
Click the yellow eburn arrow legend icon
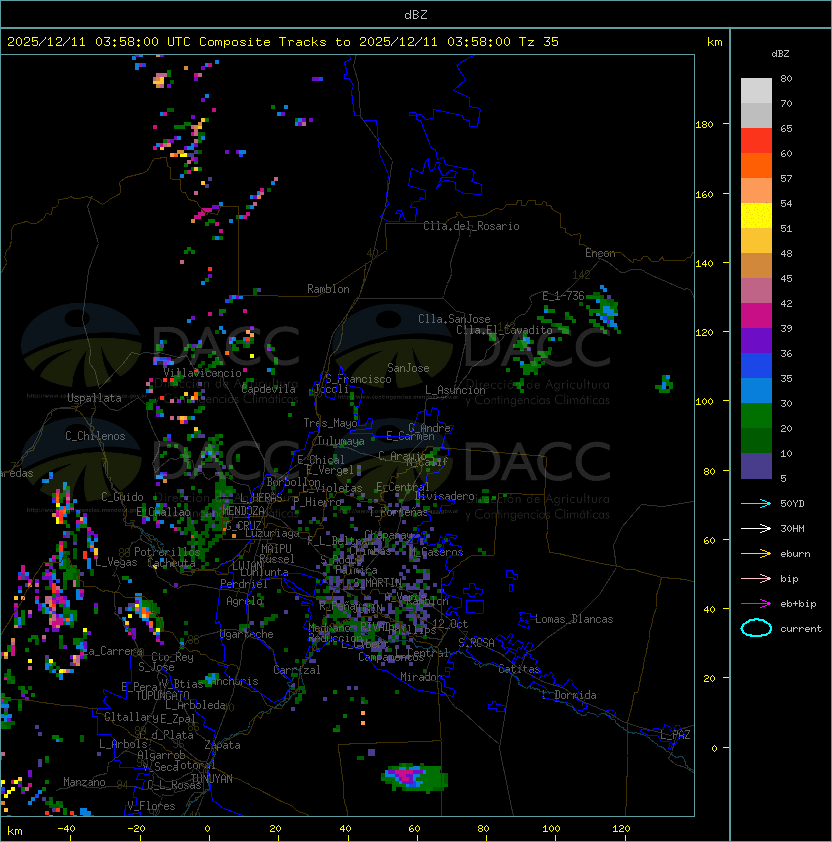[756, 554]
